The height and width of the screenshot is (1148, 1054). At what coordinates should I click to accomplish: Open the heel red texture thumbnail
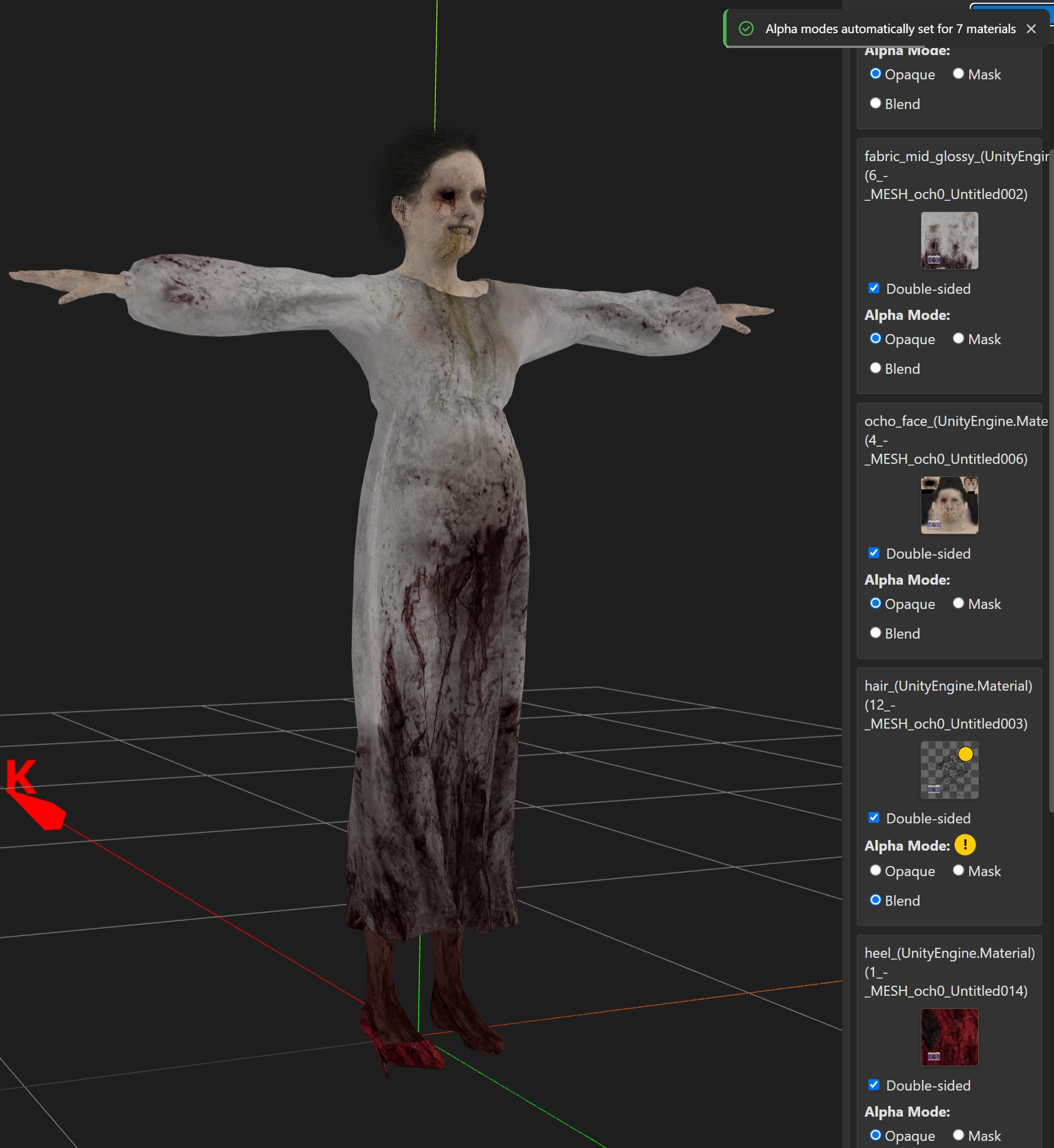click(x=949, y=1037)
